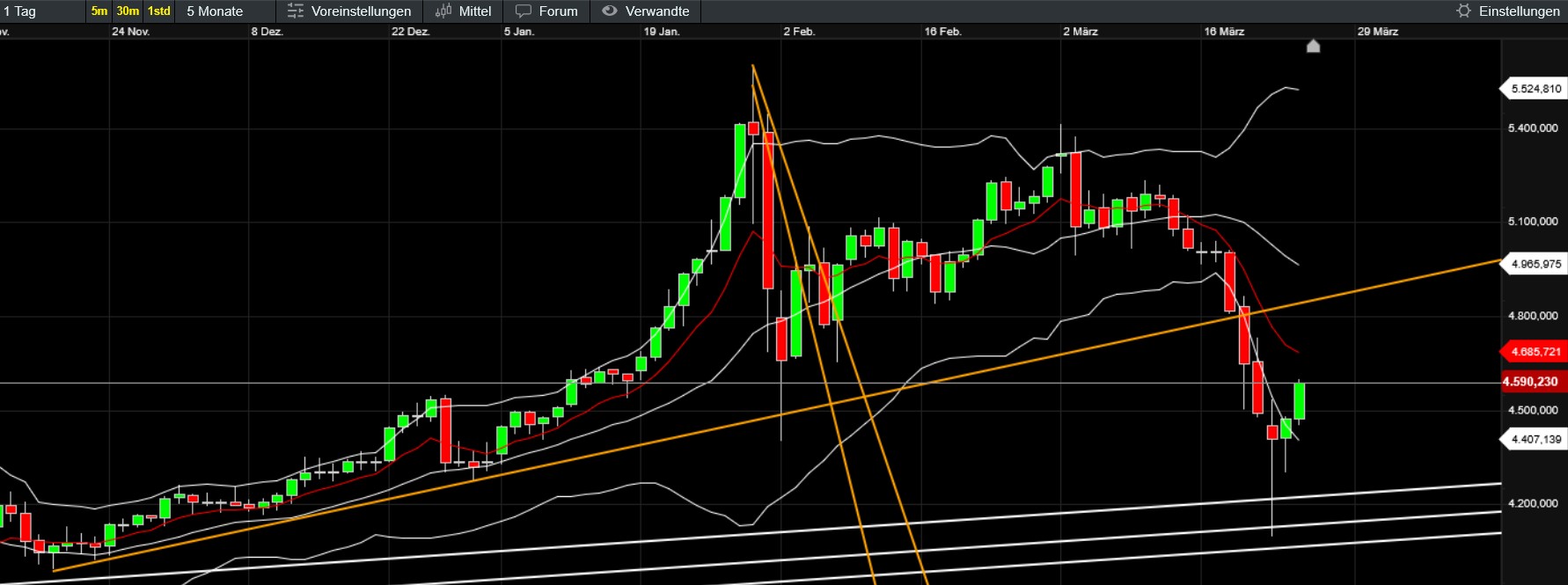Click the 4.965,975 trendline price tag
Viewport: 1568px width, 585px height.
point(1535,264)
